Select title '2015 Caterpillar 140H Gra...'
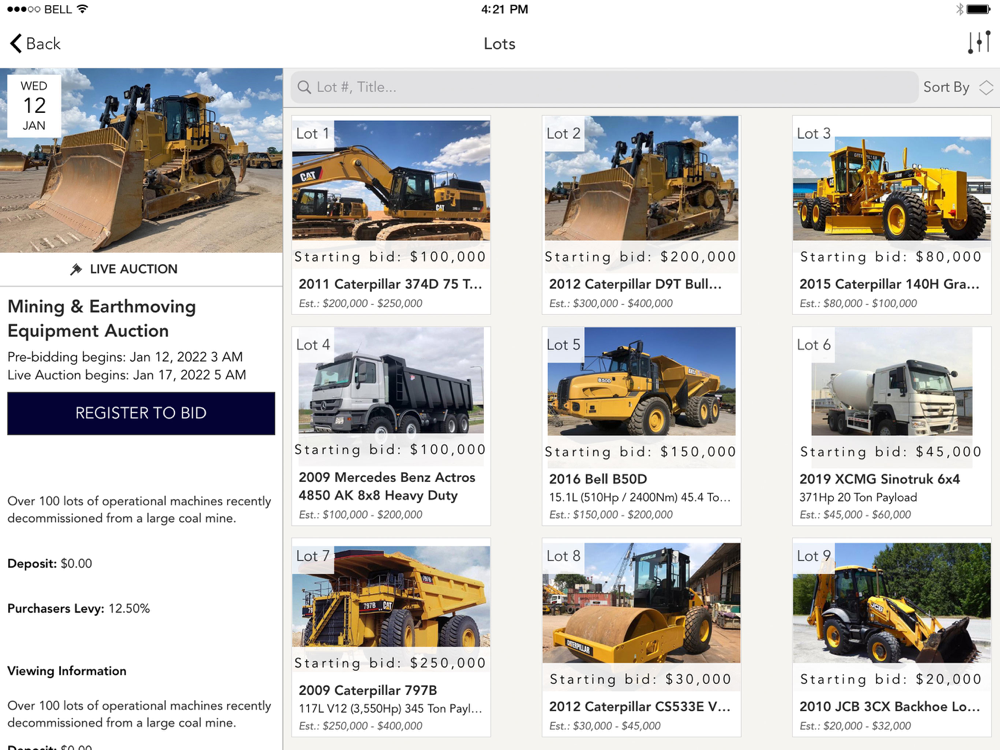Image resolution: width=1000 pixels, height=750 pixels. point(889,284)
